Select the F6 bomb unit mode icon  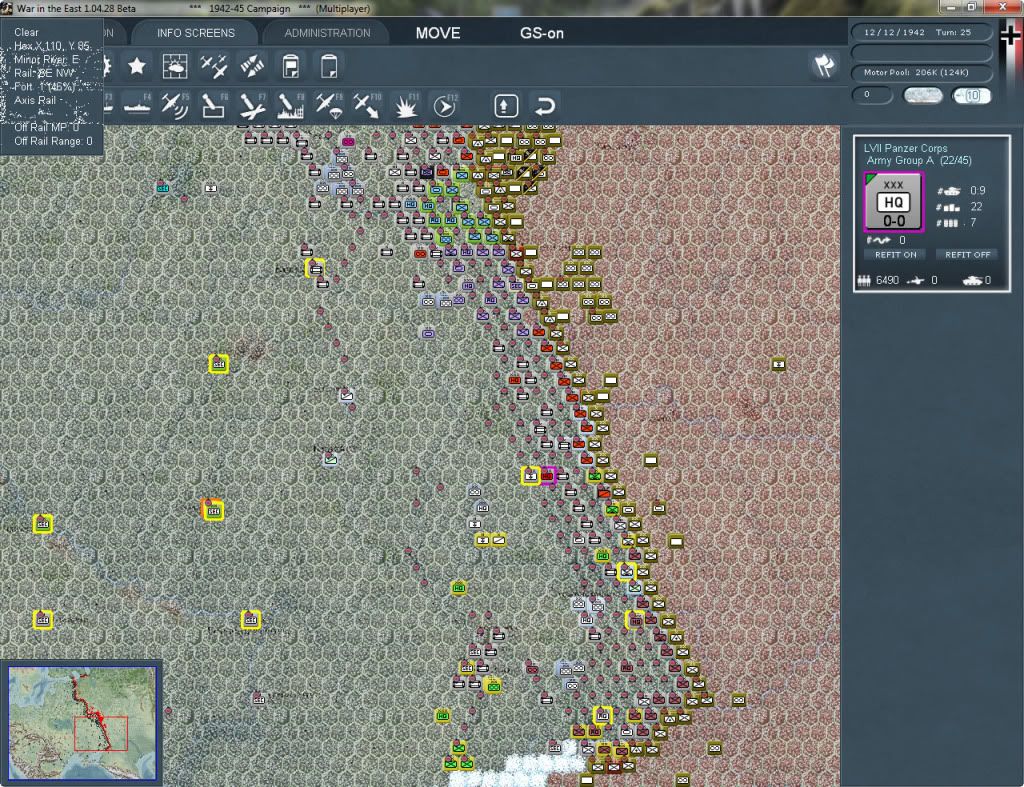pos(214,106)
